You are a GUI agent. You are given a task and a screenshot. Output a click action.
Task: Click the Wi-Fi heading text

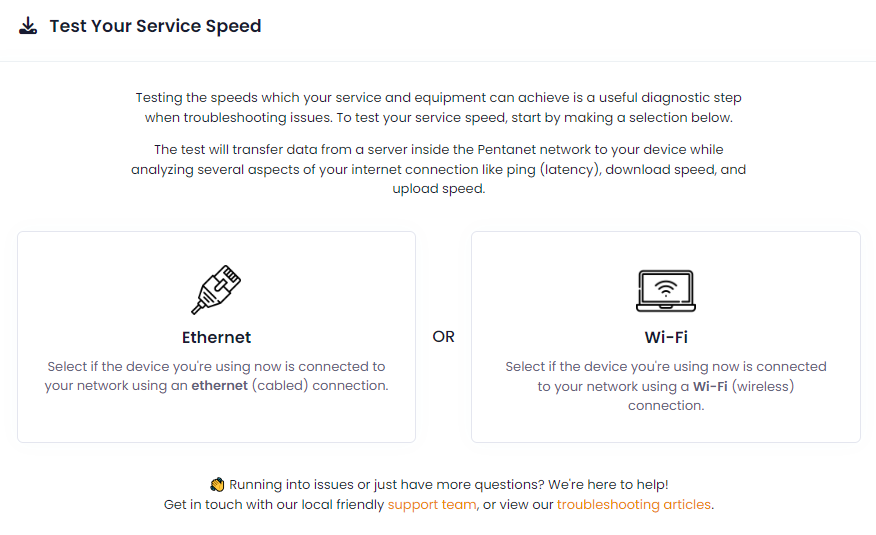pyautogui.click(x=666, y=337)
